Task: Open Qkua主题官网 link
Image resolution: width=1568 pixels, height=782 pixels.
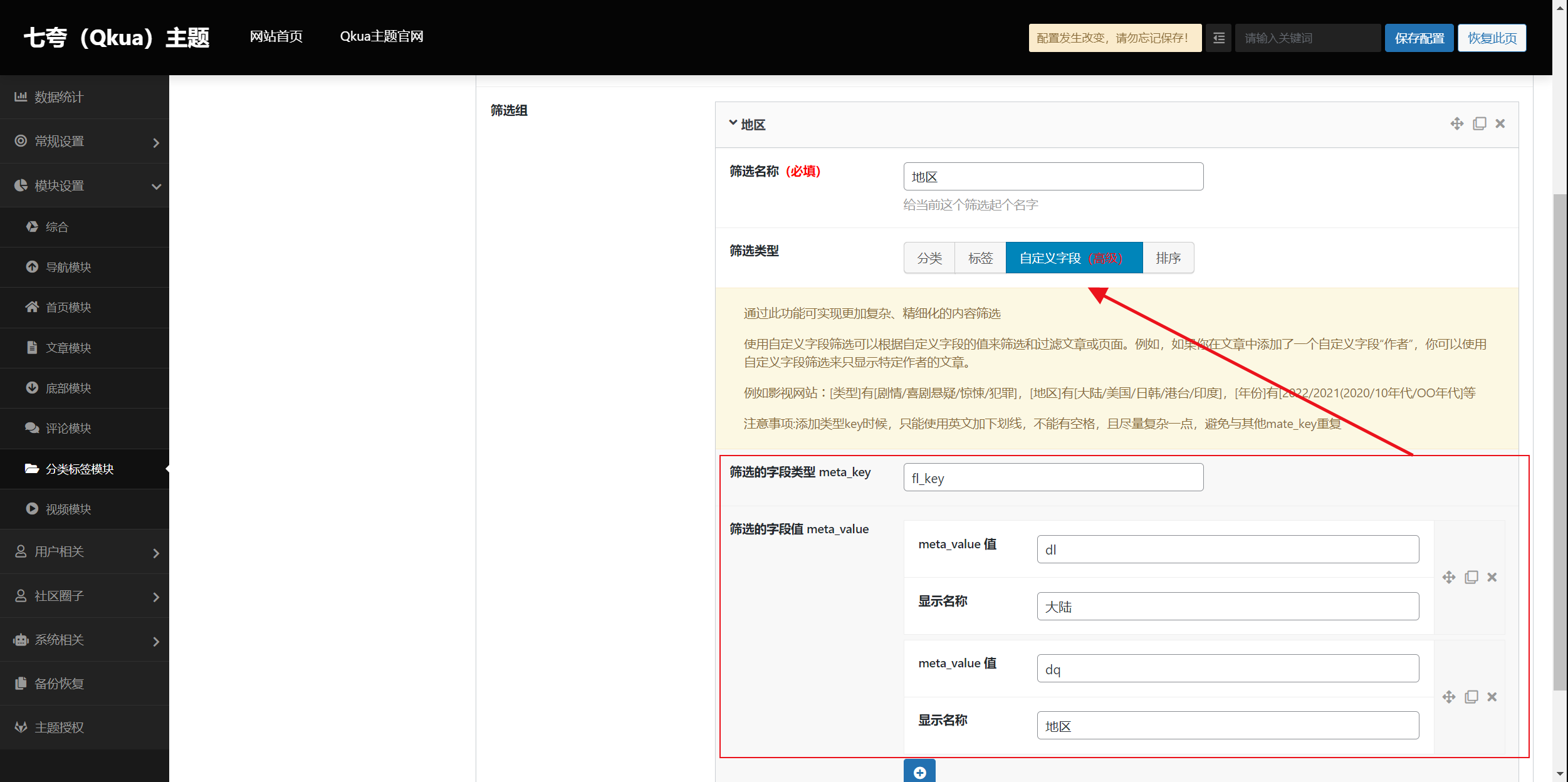Action: pyautogui.click(x=381, y=36)
